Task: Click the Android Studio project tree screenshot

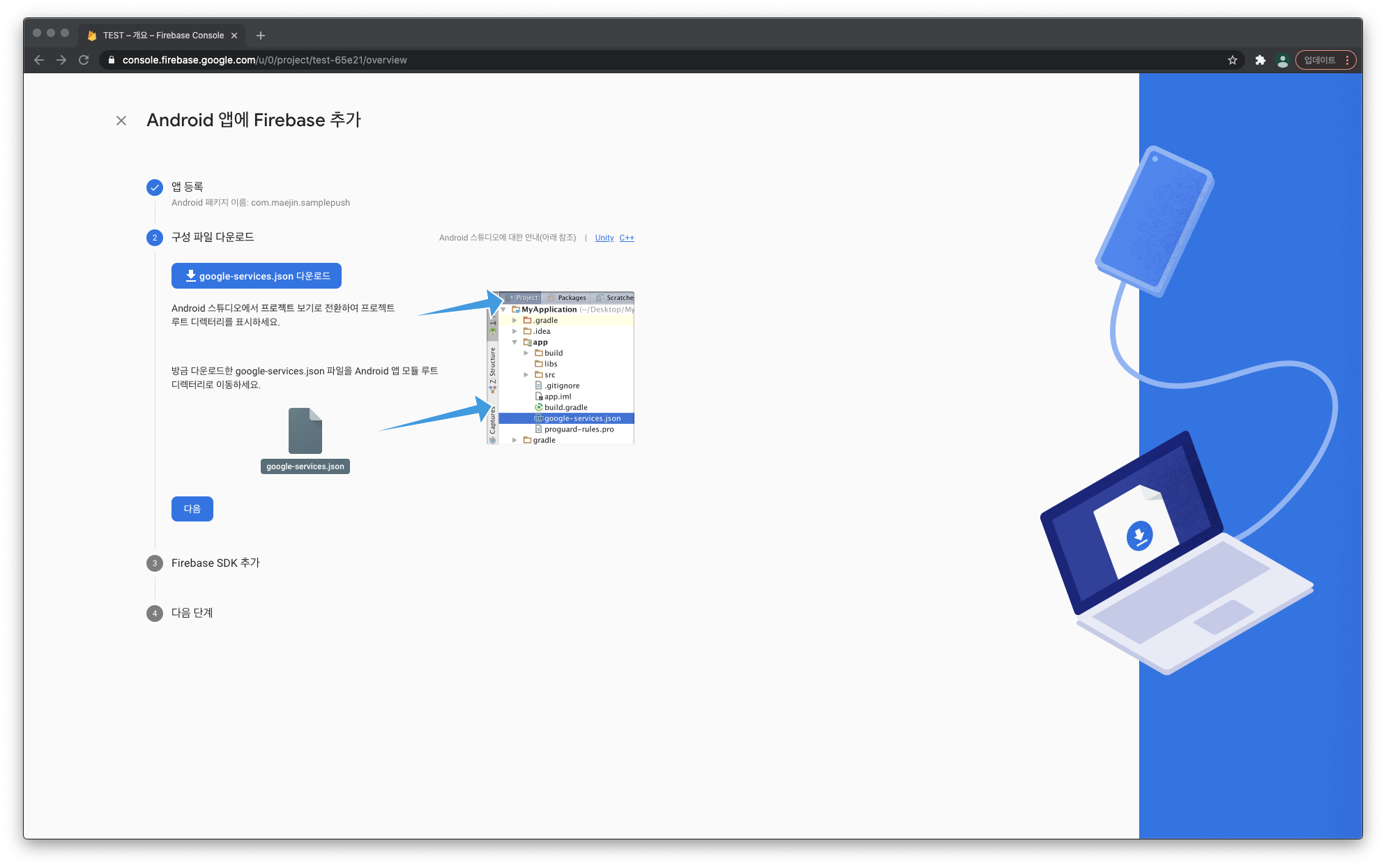Action: 561,368
